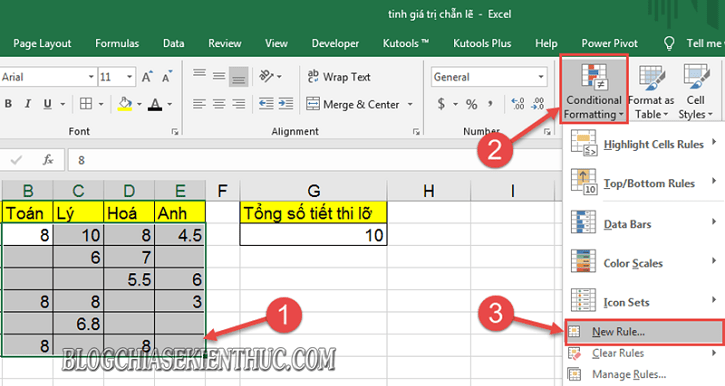The image size is (725, 386).
Task: Align text right
Action: [x=239, y=104]
